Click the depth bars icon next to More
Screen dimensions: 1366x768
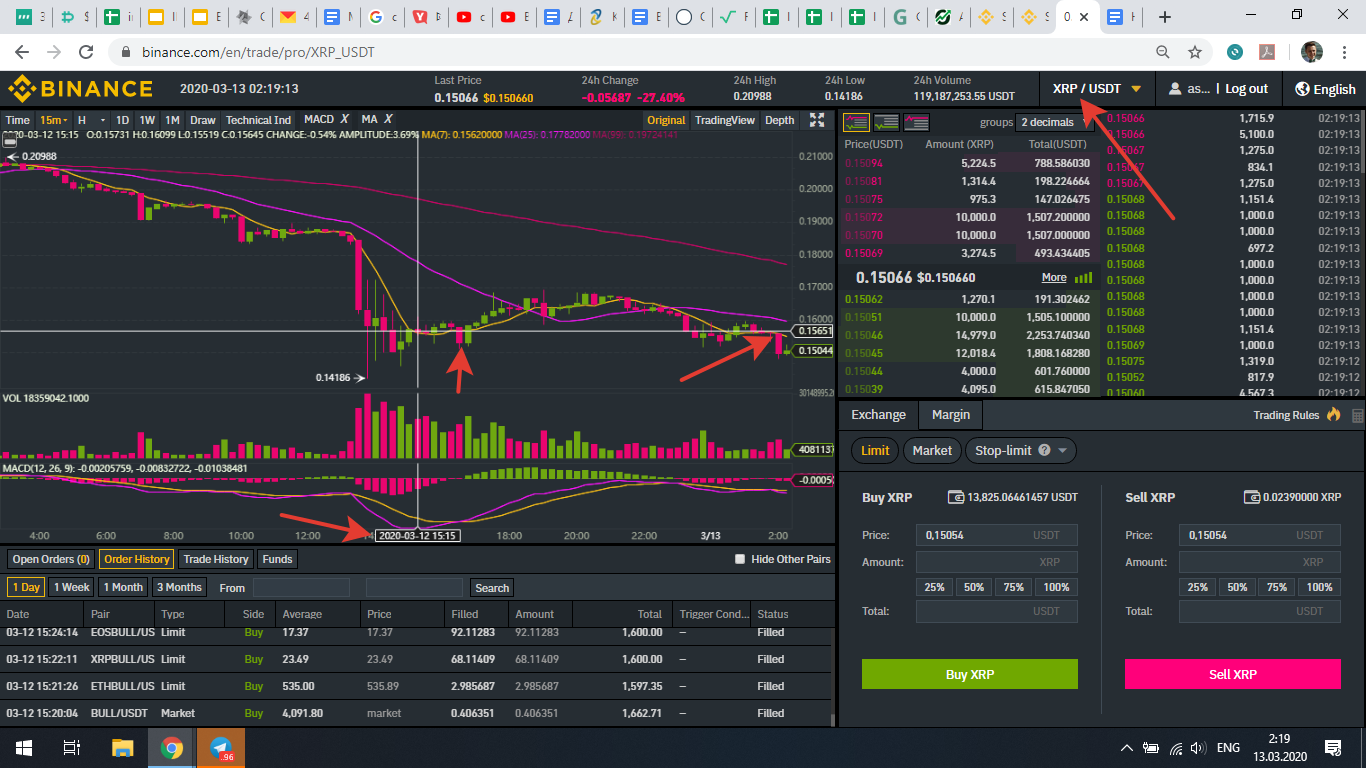tap(1083, 277)
